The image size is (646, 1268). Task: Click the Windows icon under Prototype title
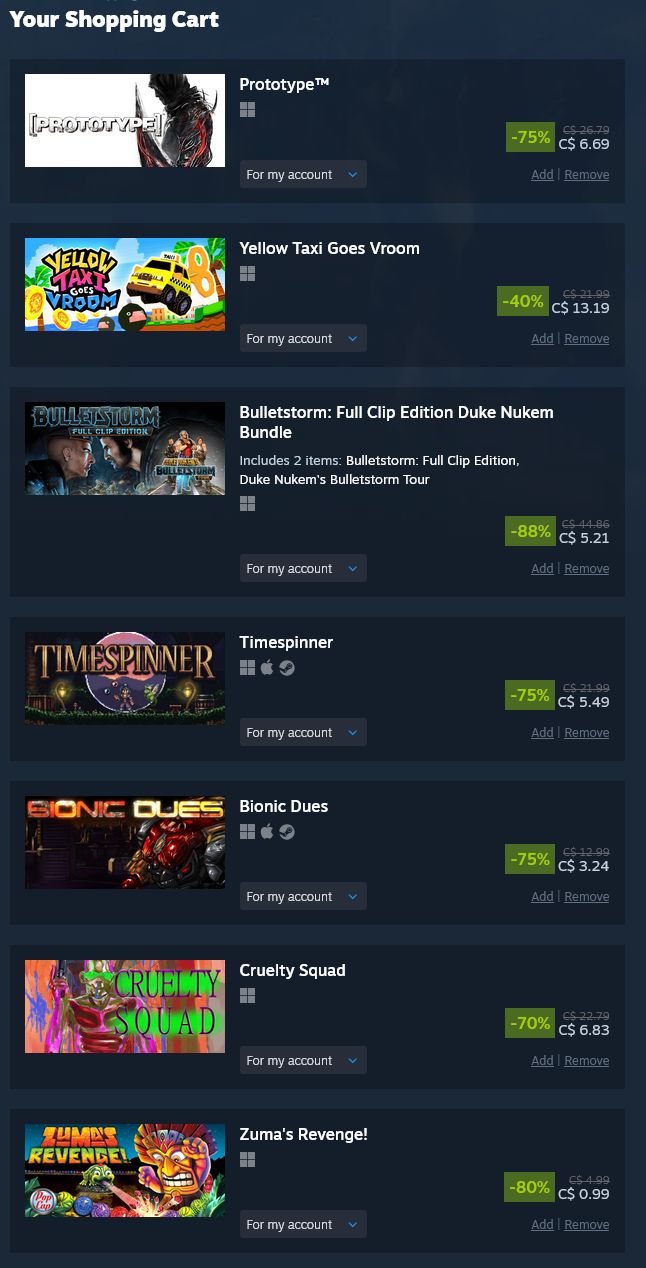tap(247, 110)
